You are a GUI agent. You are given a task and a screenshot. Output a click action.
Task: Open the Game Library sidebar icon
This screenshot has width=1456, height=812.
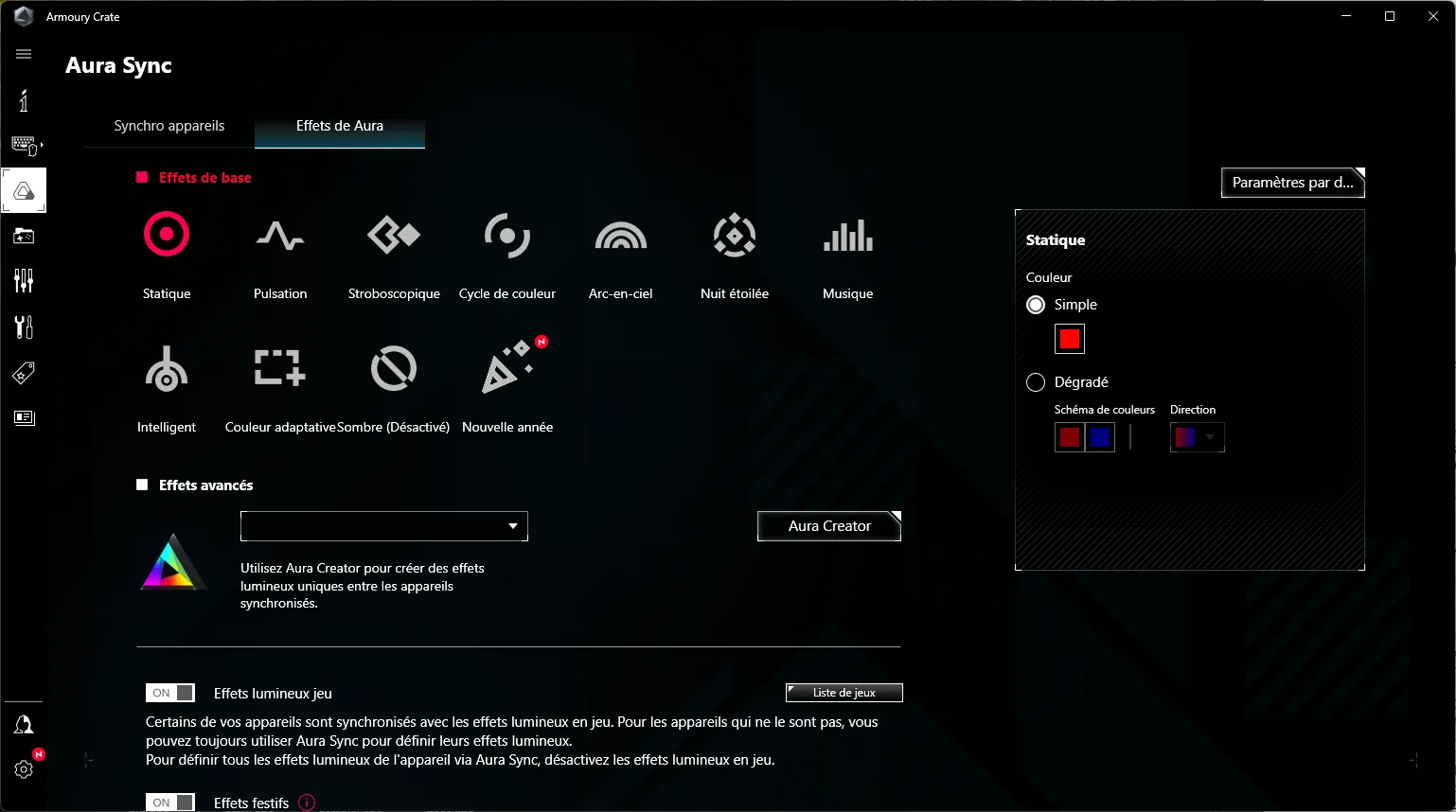click(x=24, y=236)
